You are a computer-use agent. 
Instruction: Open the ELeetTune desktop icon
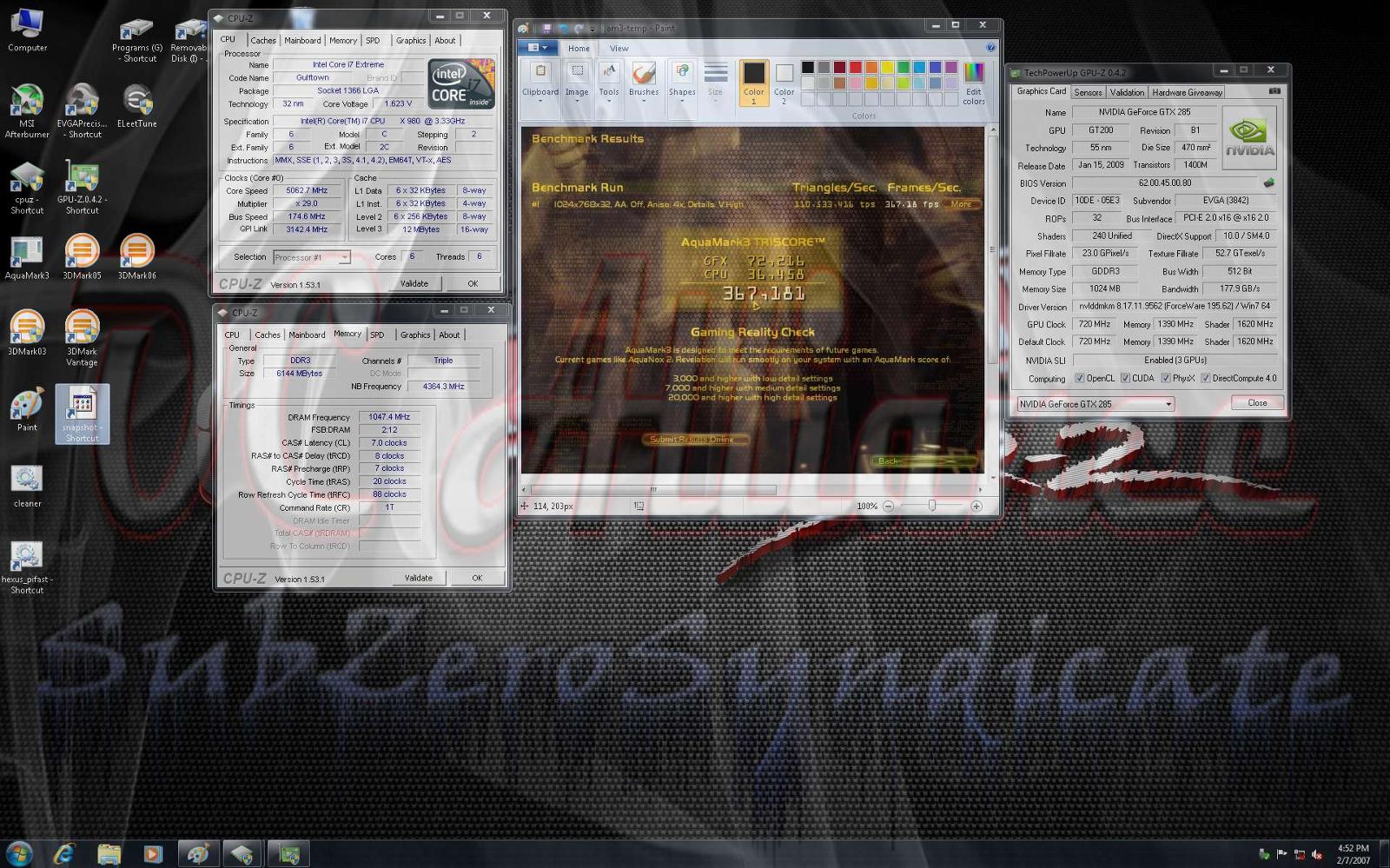tap(137, 106)
